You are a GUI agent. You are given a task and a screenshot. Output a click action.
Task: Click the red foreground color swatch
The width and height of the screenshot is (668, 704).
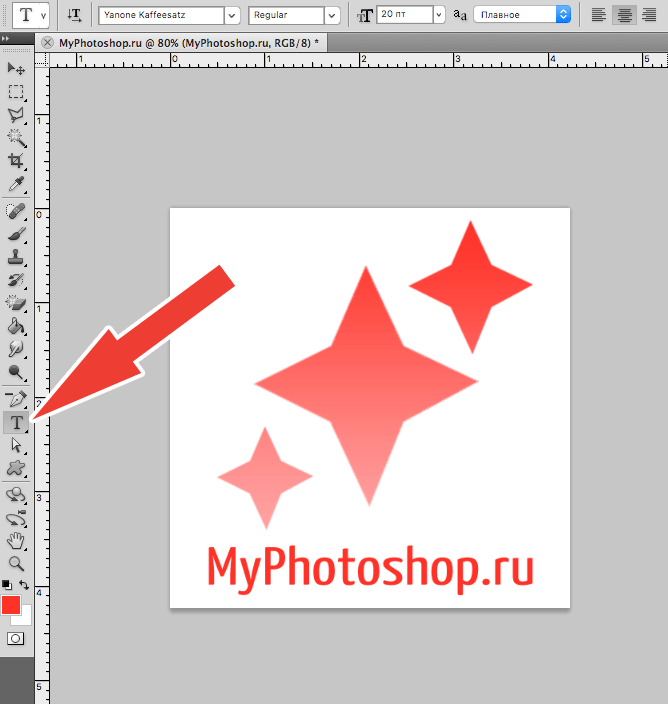(x=11, y=605)
